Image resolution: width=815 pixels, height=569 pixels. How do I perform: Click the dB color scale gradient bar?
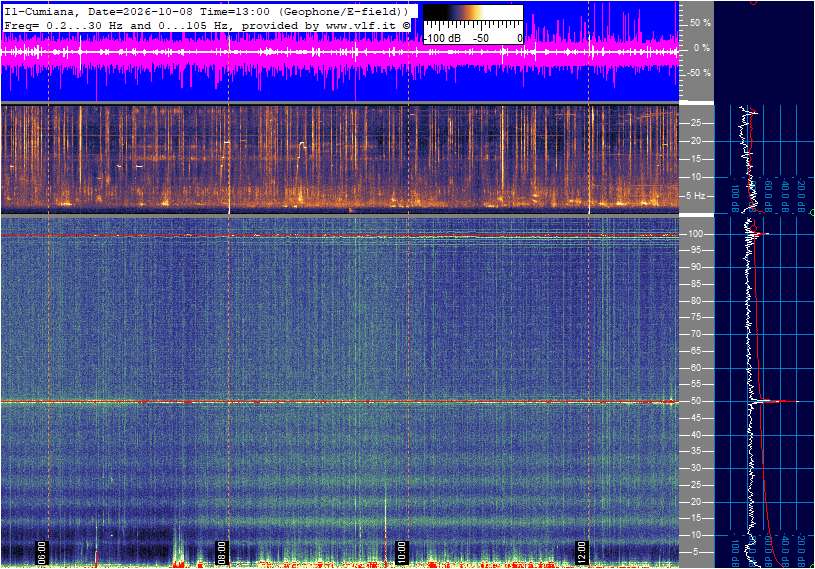point(473,13)
